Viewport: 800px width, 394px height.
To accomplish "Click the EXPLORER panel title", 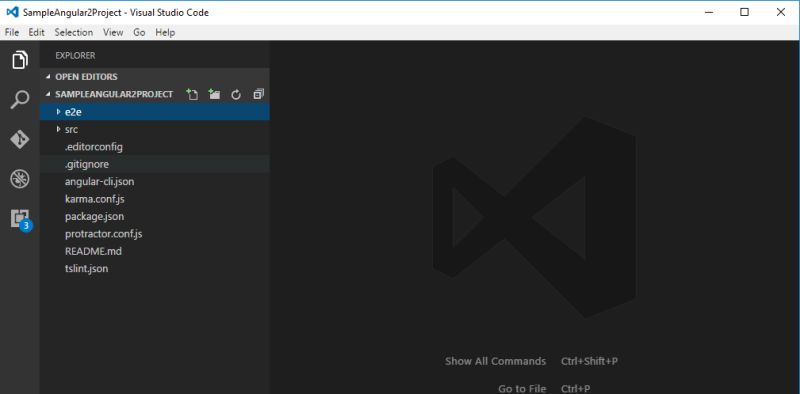I will point(75,55).
